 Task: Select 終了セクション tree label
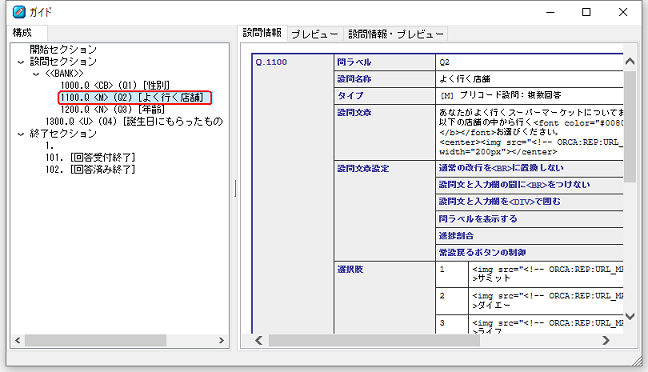pyautogui.click(x=63, y=134)
